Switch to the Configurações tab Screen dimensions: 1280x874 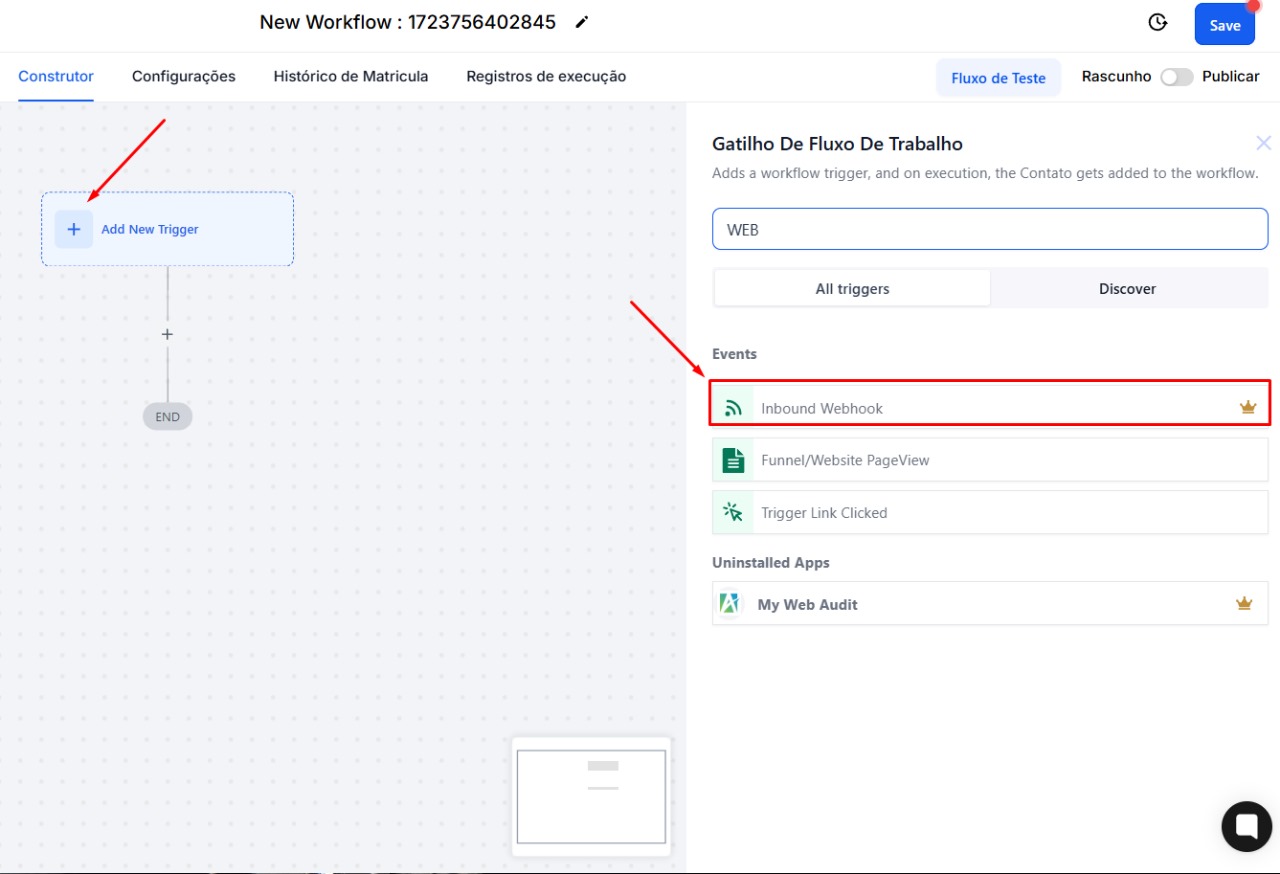pyautogui.click(x=184, y=76)
